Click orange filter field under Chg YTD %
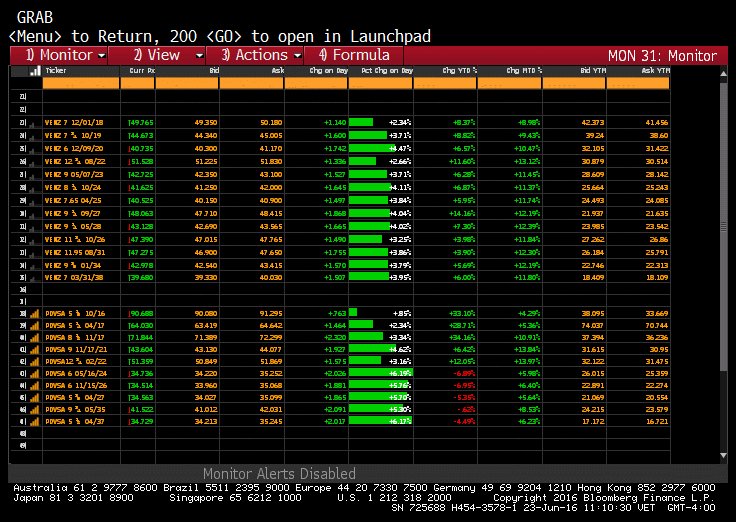Viewport: 736px width, 522px height. click(445, 84)
